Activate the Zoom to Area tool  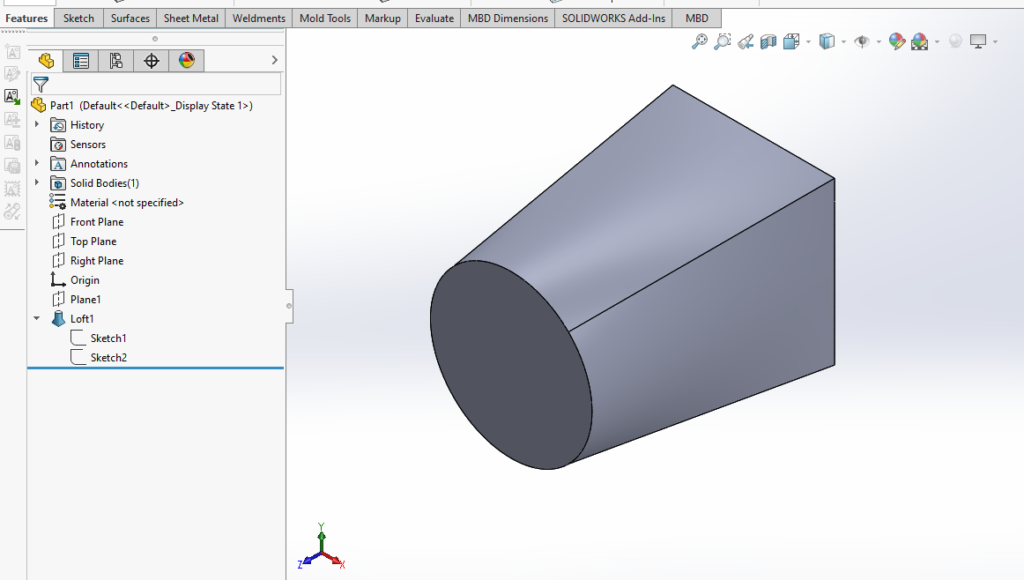point(723,41)
